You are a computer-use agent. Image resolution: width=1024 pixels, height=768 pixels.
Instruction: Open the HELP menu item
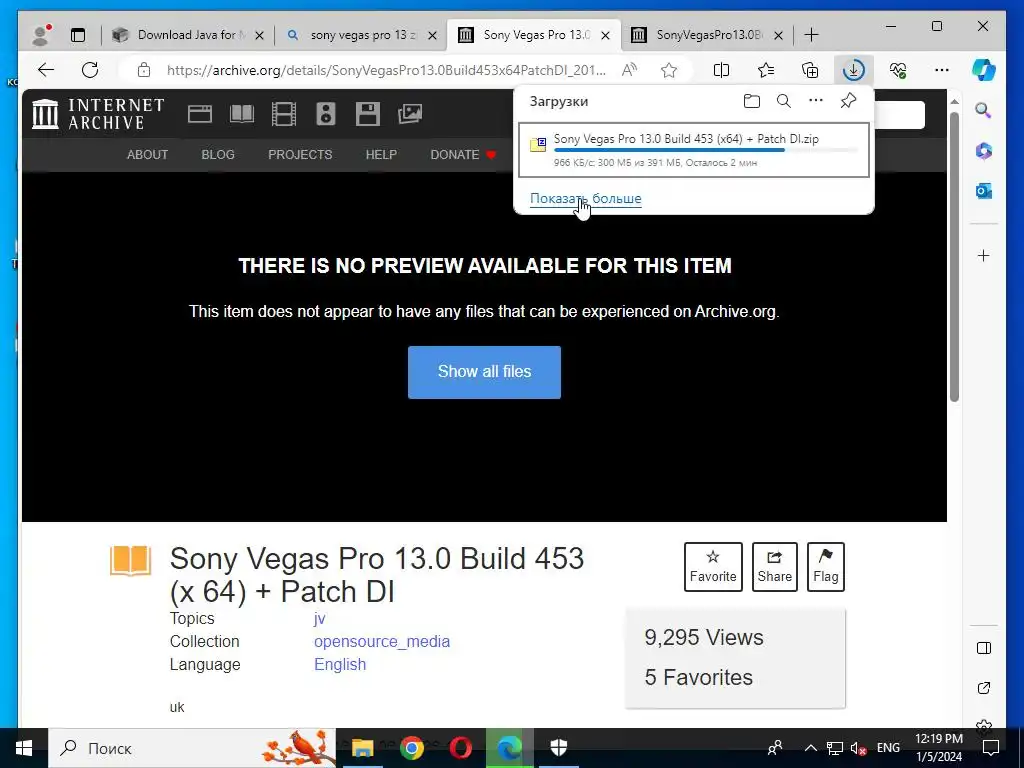[381, 155]
